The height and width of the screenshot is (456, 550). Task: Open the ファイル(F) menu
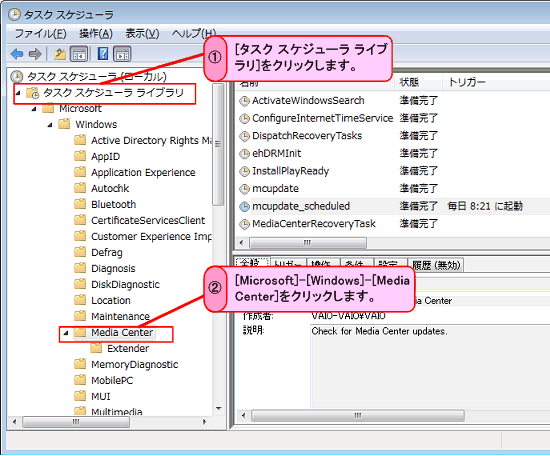click(x=40, y=34)
